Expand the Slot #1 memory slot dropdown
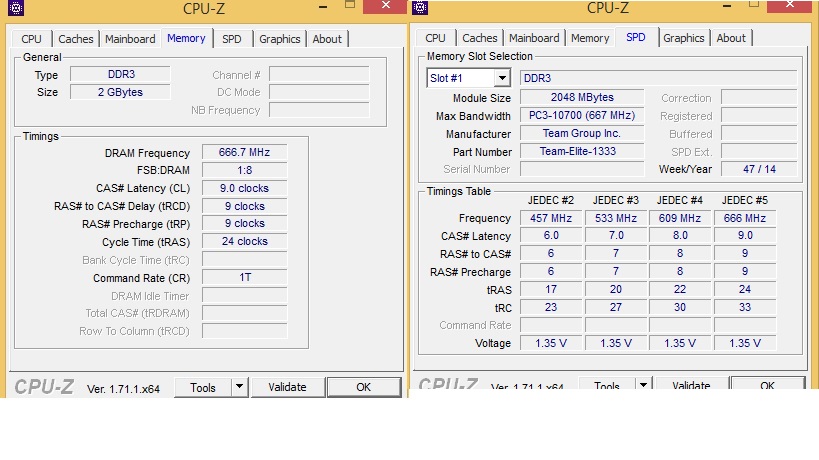This screenshot has width=819, height=460. (x=502, y=78)
